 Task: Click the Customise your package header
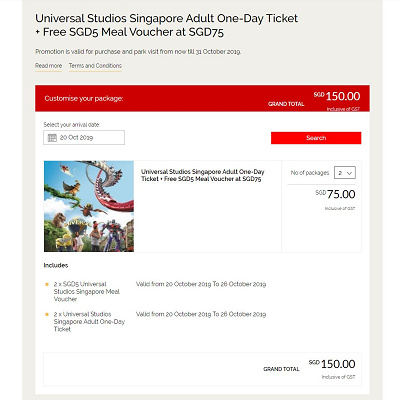84,98
